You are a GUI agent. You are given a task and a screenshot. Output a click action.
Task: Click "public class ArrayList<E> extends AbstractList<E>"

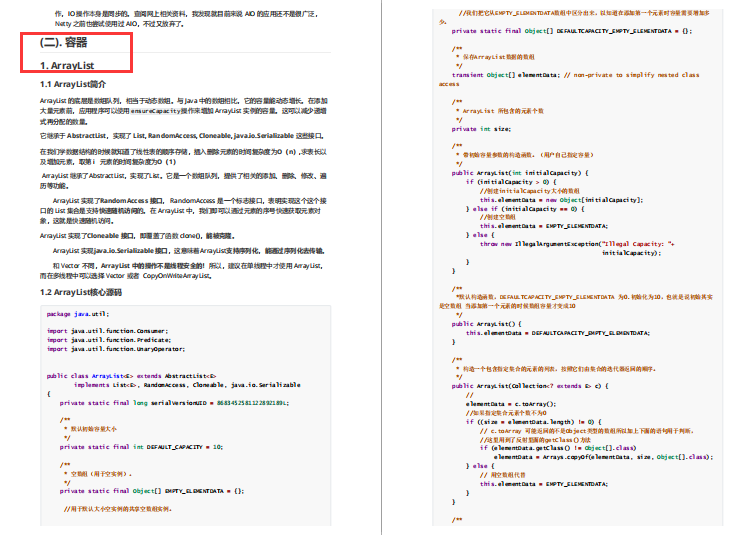point(131,376)
